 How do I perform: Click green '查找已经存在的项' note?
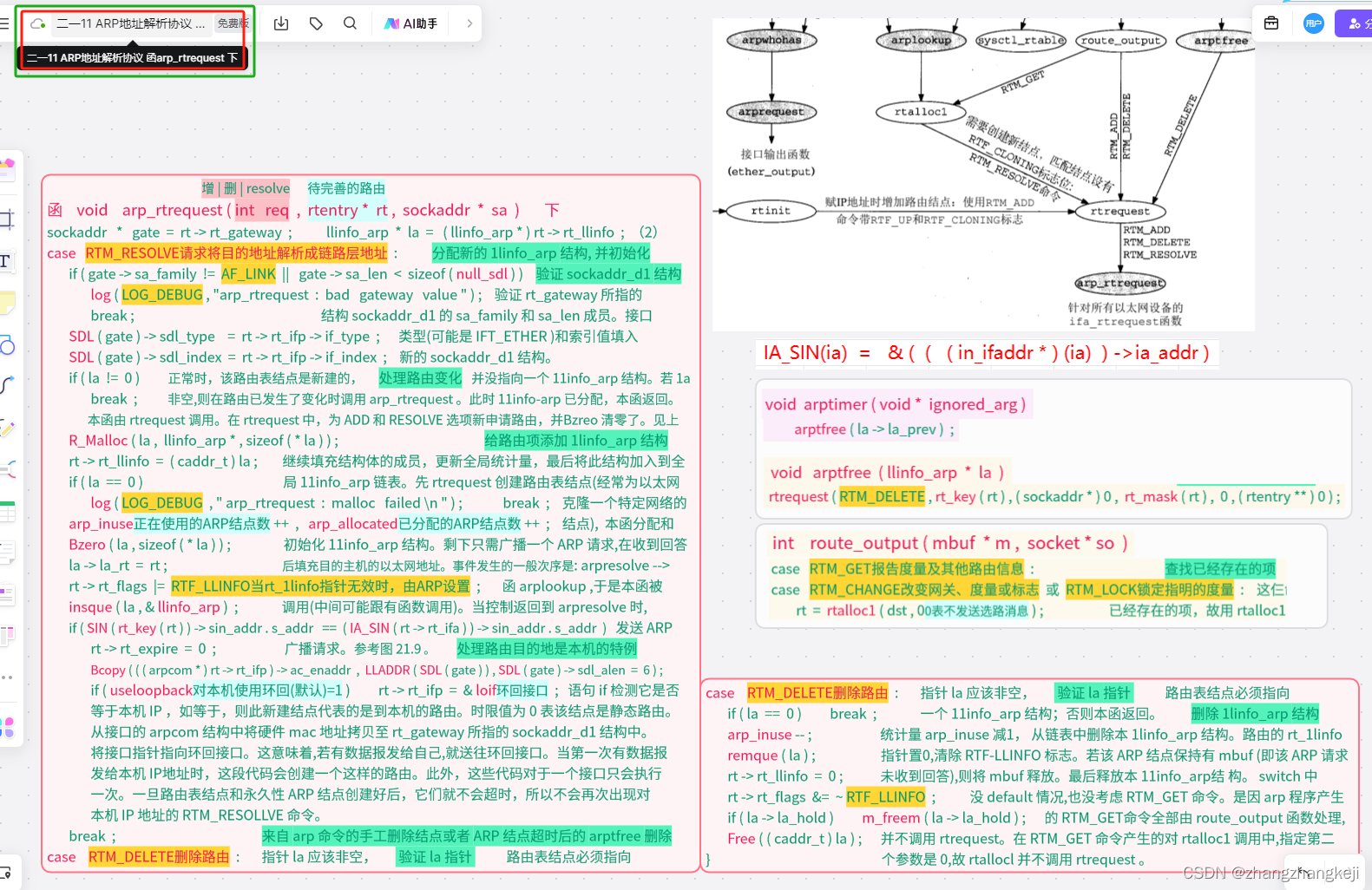coord(1220,569)
